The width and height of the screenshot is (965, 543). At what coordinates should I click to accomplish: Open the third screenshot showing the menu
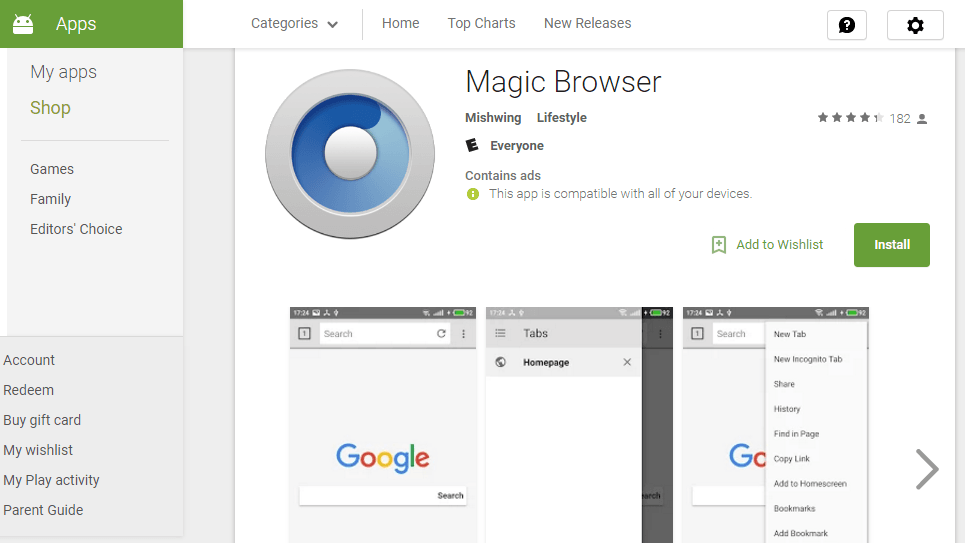776,425
